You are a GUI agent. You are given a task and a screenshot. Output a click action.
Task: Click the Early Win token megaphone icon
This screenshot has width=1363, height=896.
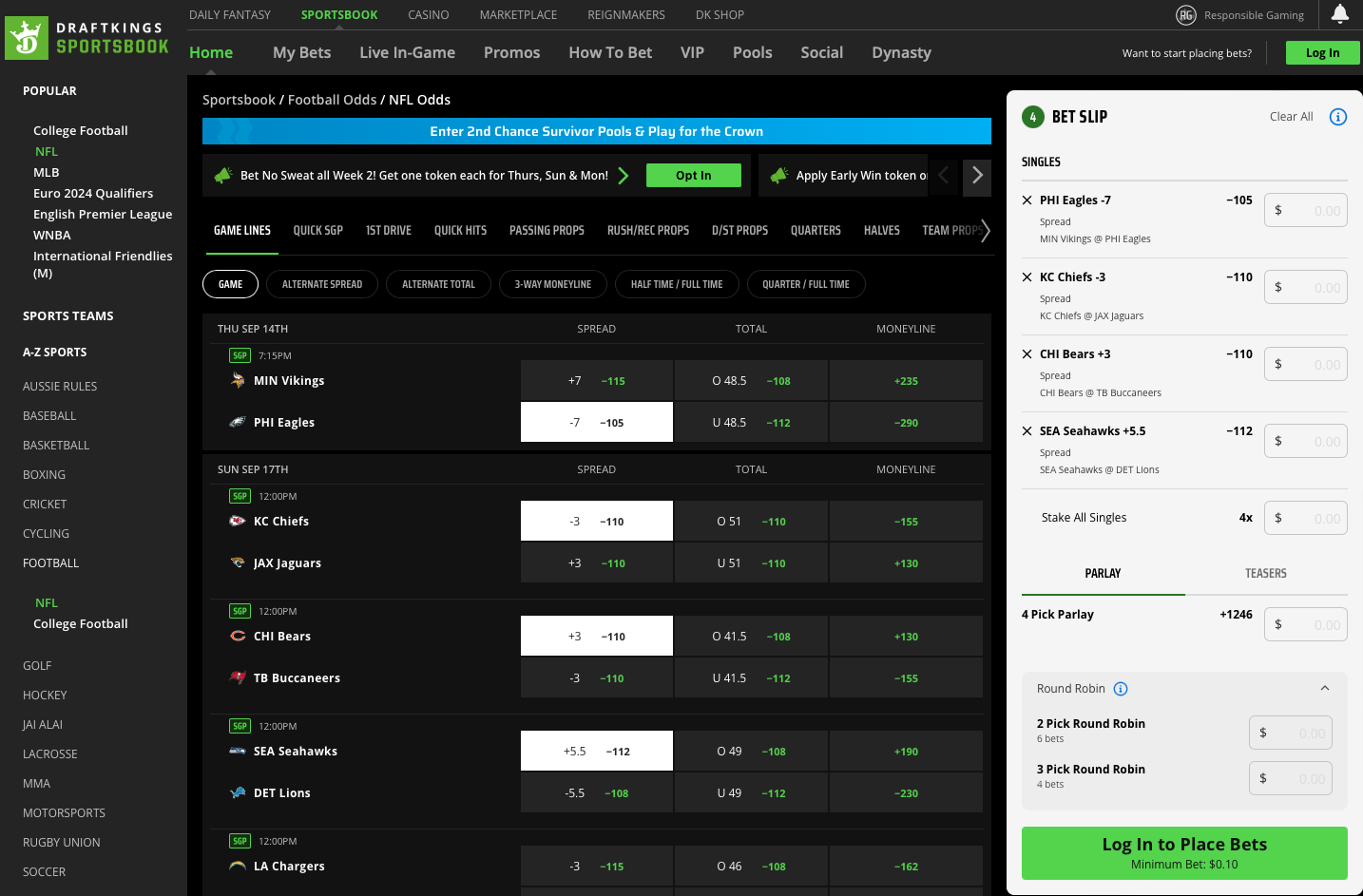point(779,176)
